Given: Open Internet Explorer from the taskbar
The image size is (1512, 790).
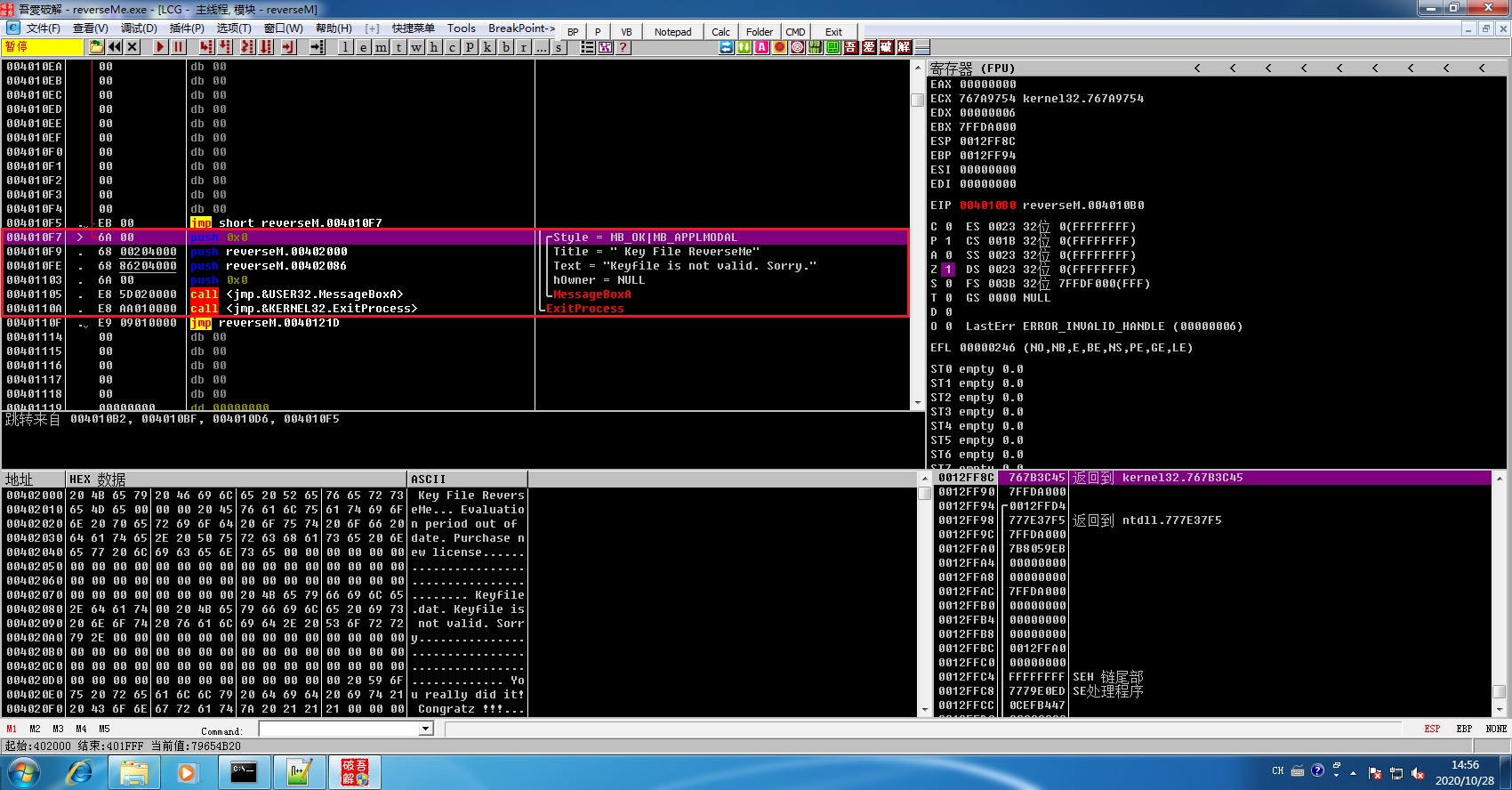Looking at the screenshot, I should [x=80, y=772].
